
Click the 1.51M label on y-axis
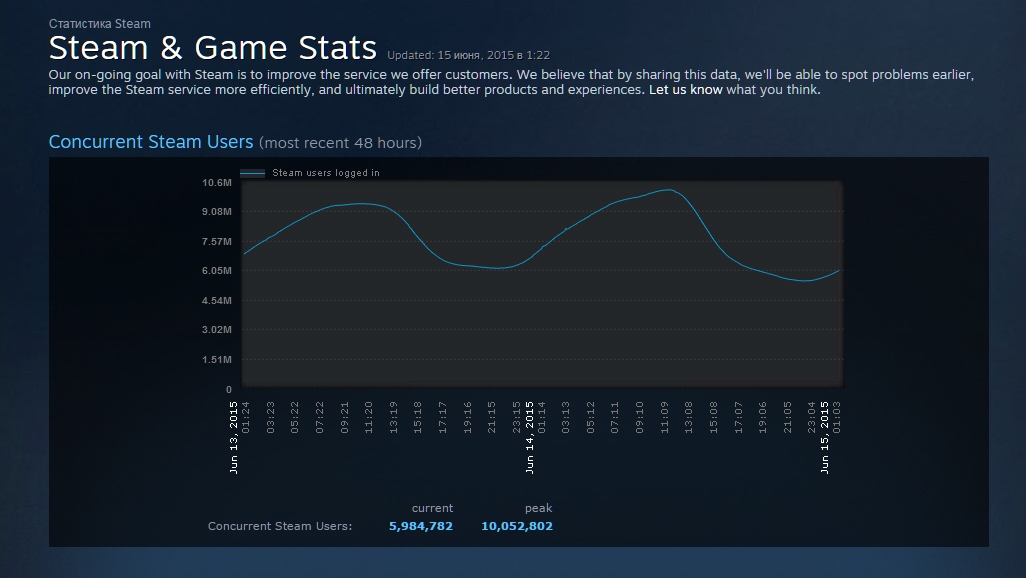click(217, 359)
